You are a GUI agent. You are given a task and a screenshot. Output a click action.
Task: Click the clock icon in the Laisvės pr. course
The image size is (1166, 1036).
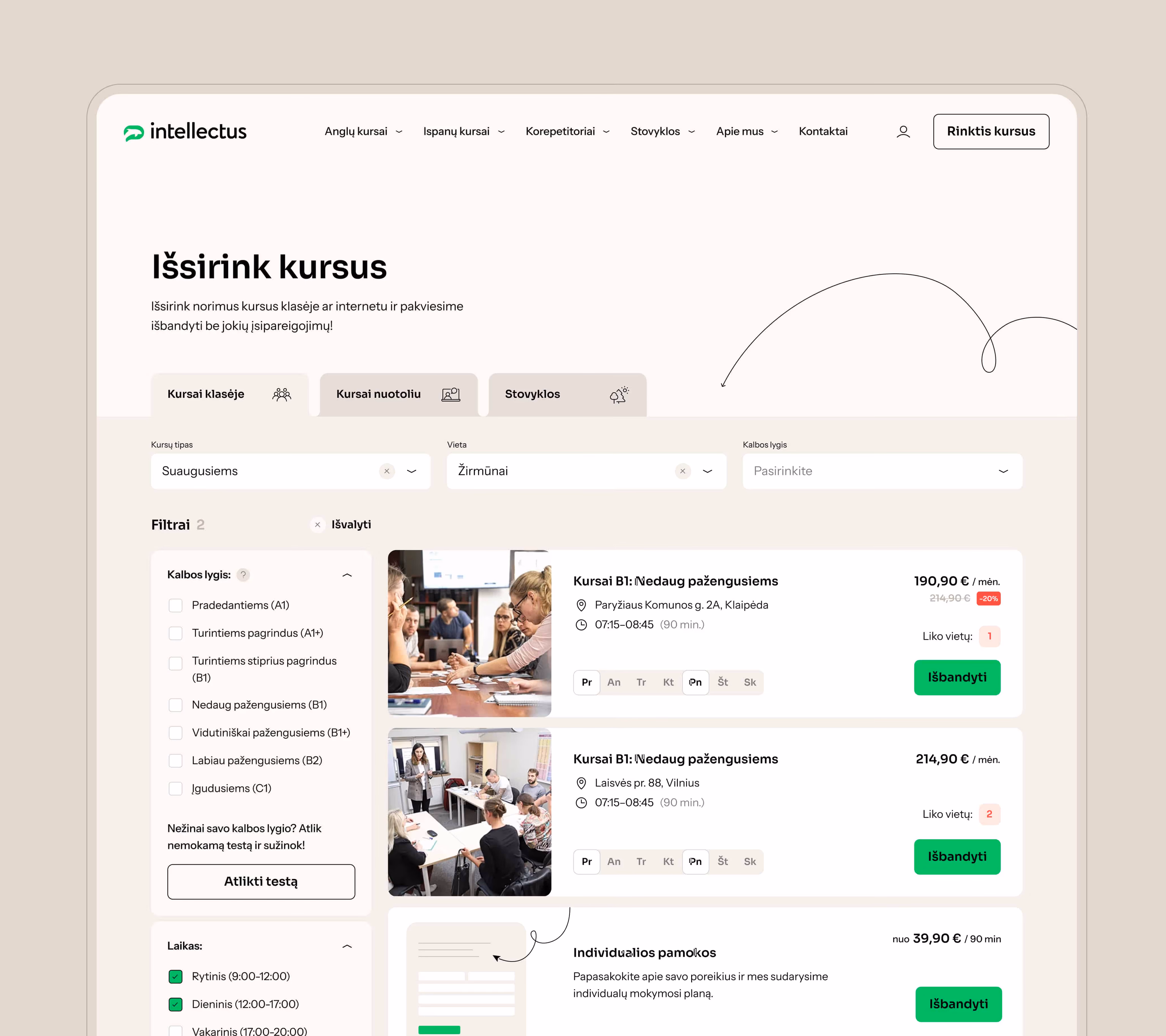(581, 803)
